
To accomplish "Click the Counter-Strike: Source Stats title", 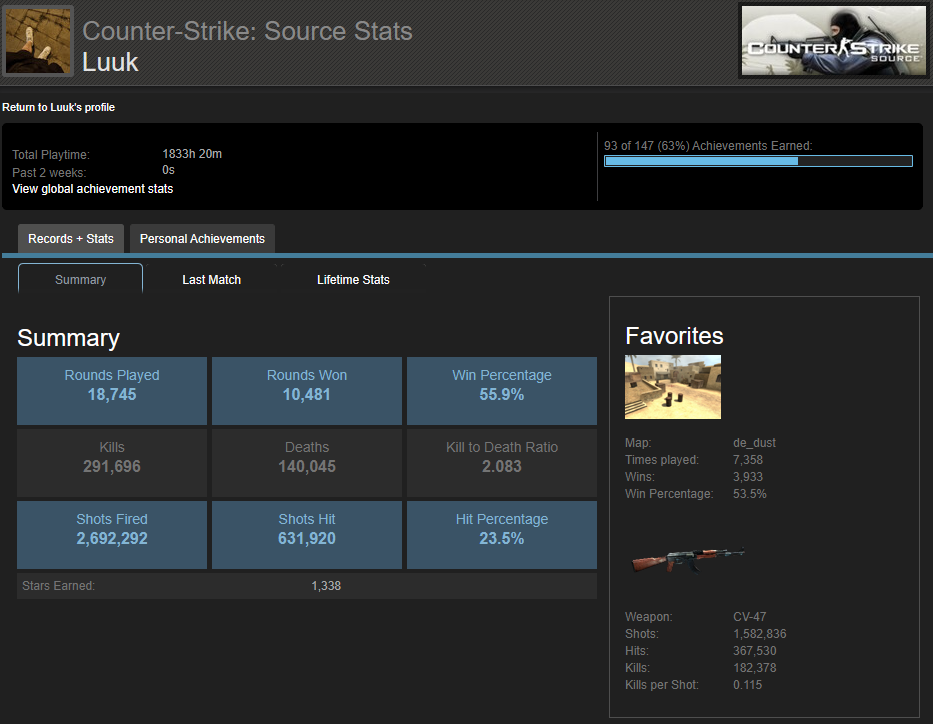I will tap(247, 31).
